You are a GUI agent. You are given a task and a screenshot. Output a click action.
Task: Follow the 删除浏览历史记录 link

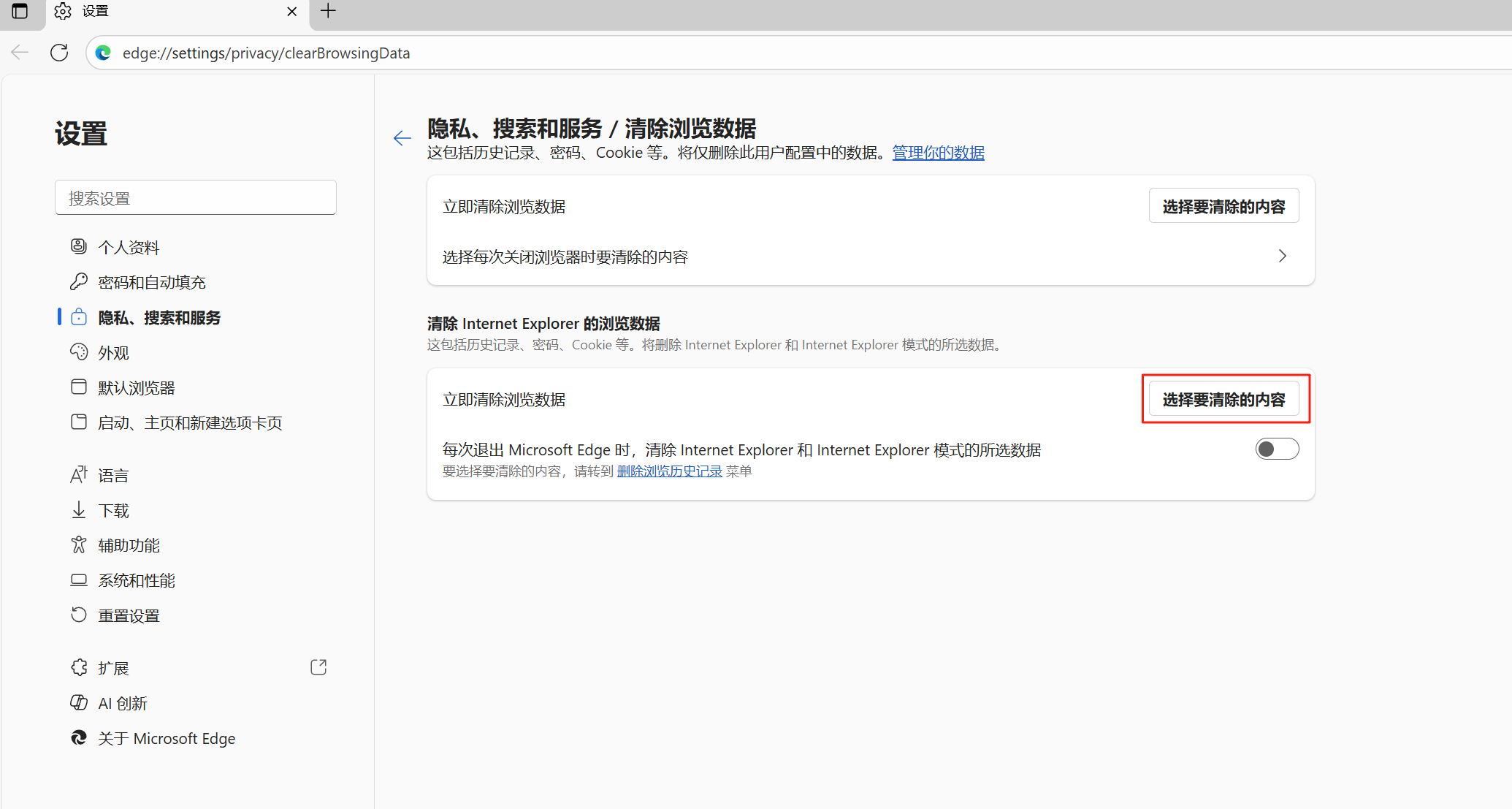point(669,471)
